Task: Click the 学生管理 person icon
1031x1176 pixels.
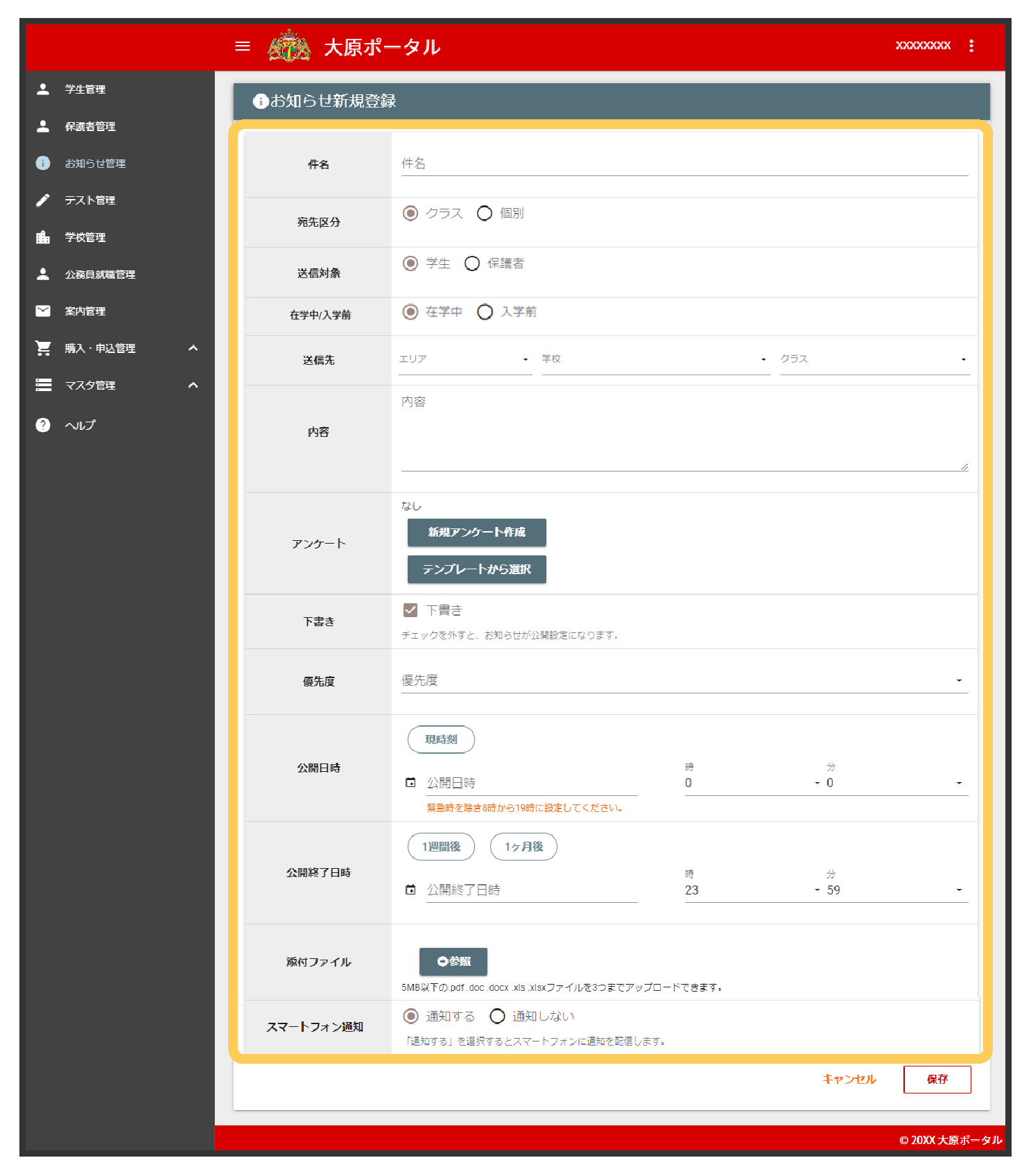Action: point(43,89)
